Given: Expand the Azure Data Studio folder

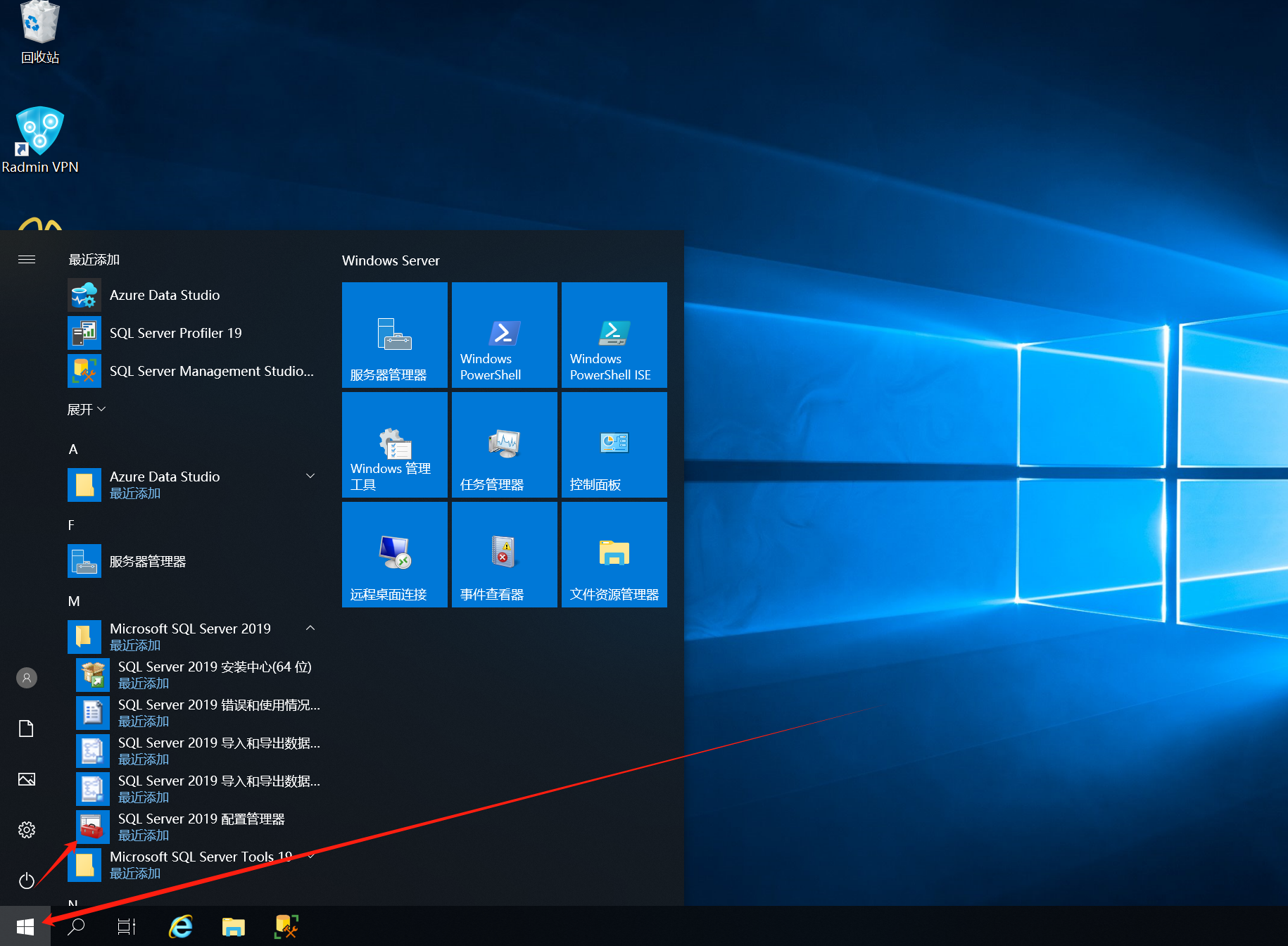Looking at the screenshot, I should point(310,477).
